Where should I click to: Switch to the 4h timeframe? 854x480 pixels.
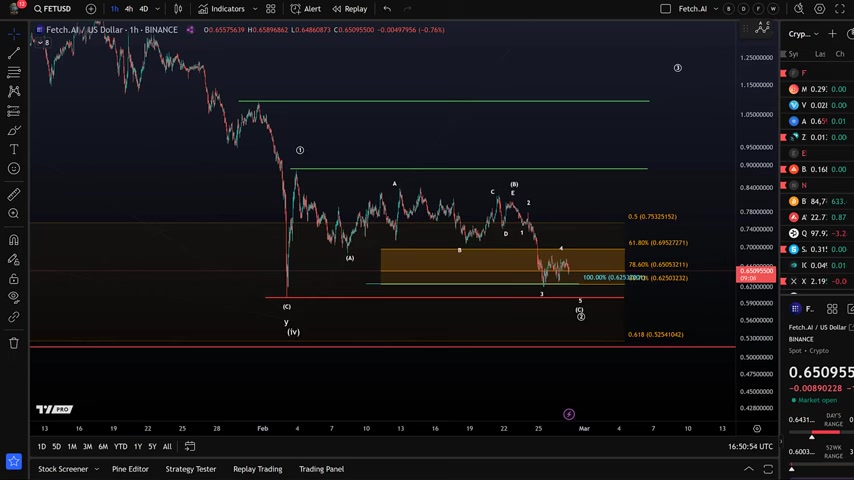129,9
